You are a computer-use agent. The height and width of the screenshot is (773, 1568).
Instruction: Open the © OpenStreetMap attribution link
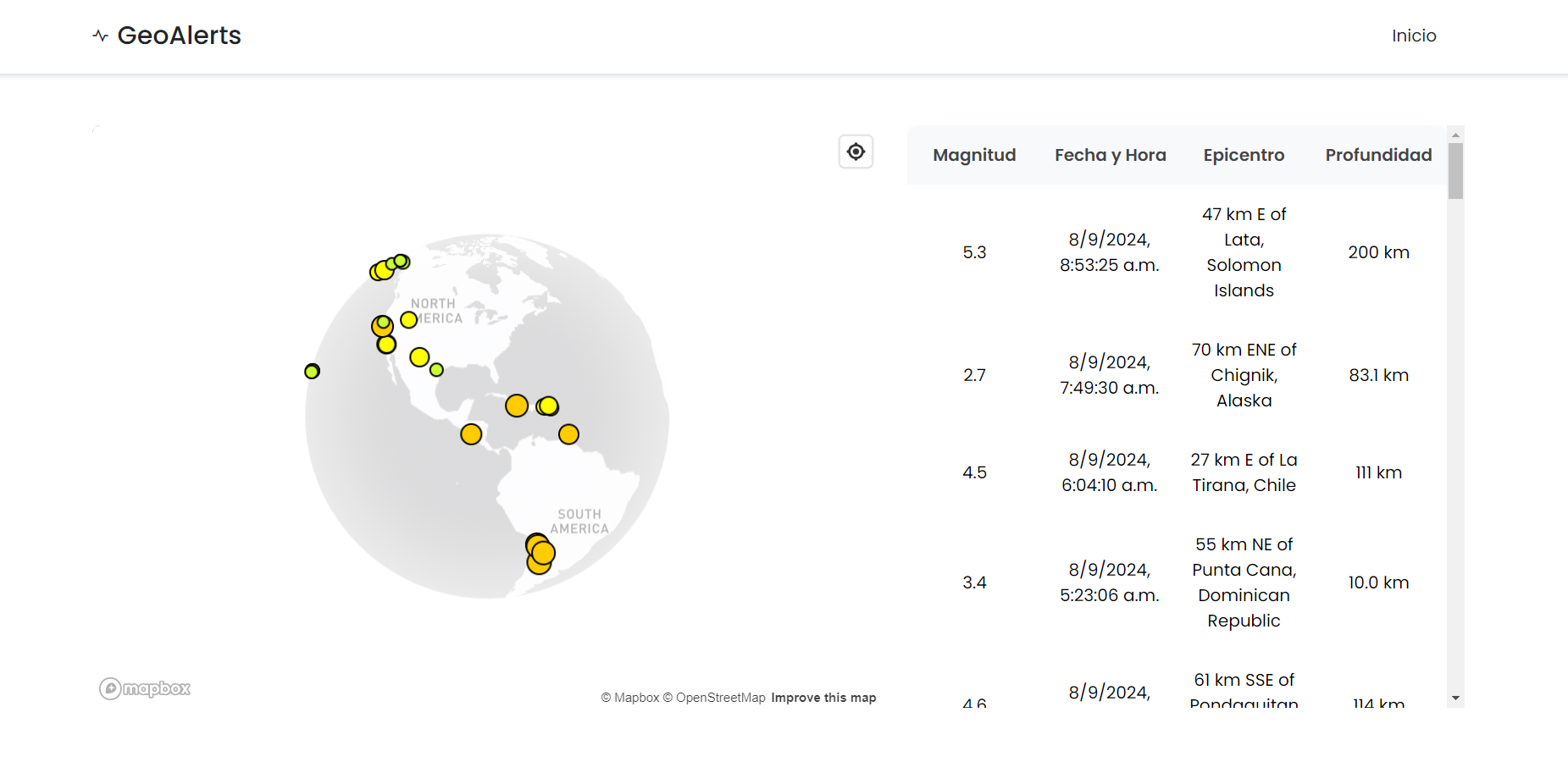pos(714,698)
